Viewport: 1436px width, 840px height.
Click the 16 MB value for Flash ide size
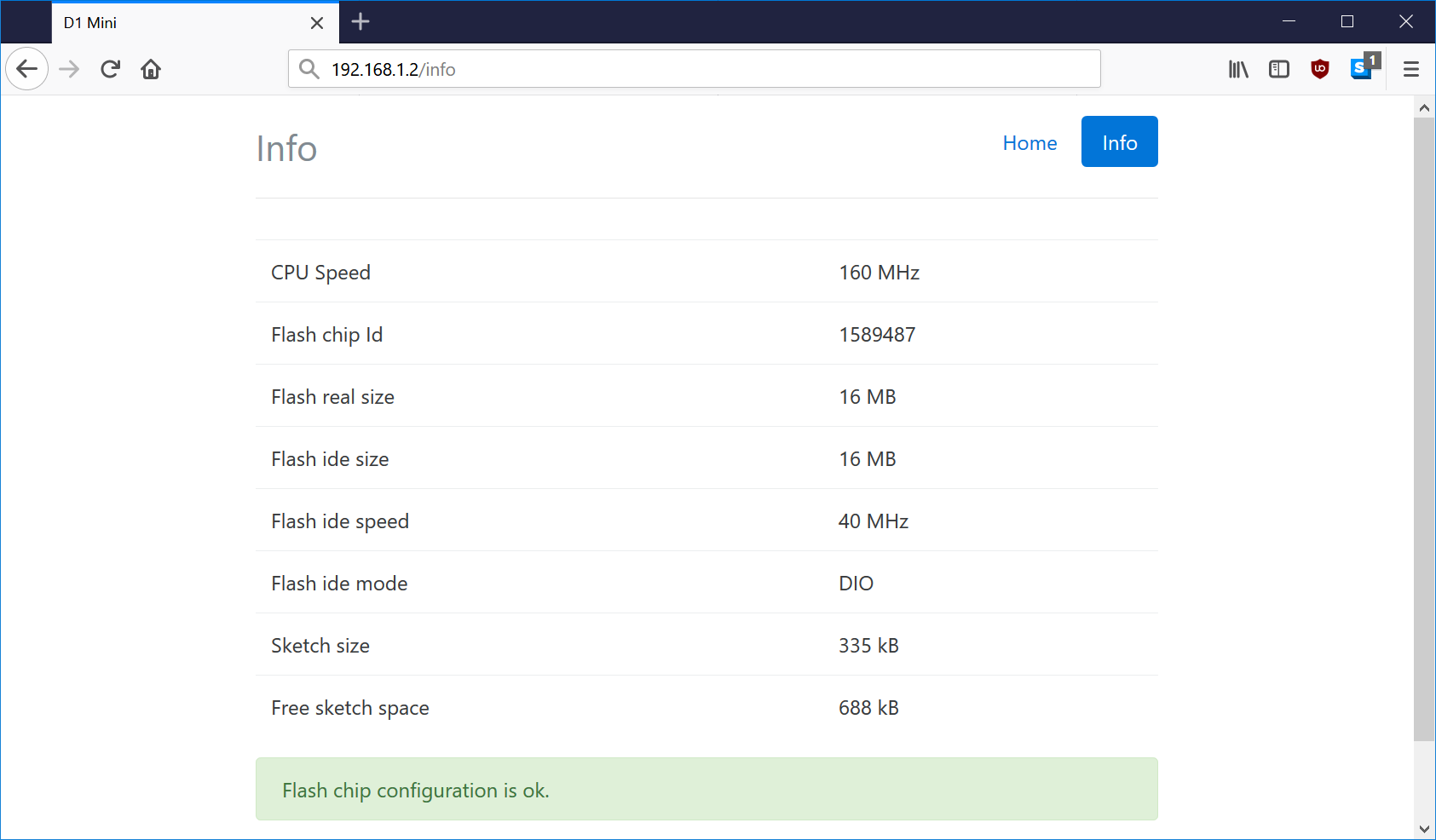(868, 459)
